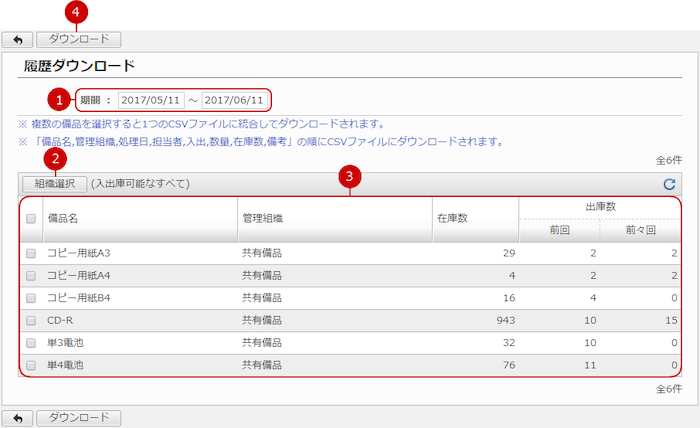Screen dimensions: 700x428
Task: Click the bottom back arrow icon
Action: (x=17, y=417)
